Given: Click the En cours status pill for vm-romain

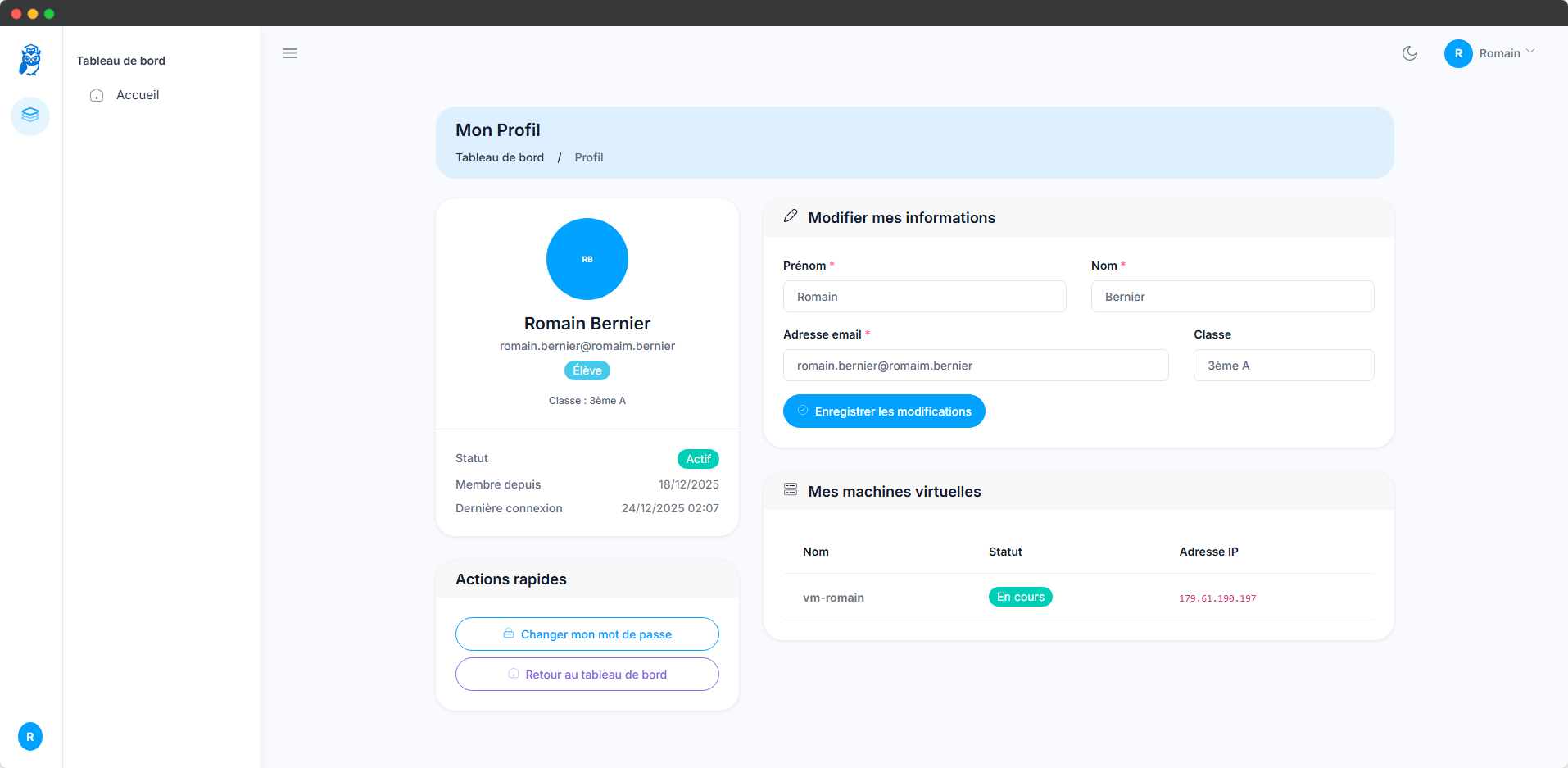Looking at the screenshot, I should pyautogui.click(x=1020, y=597).
